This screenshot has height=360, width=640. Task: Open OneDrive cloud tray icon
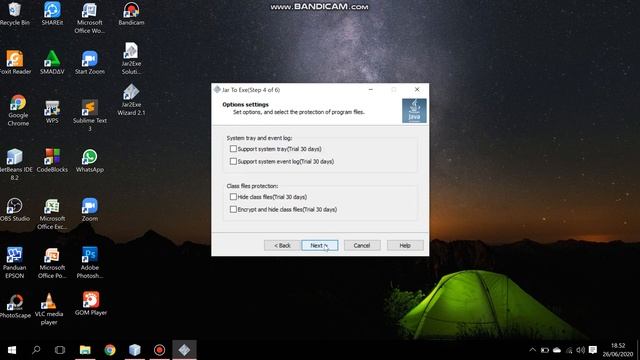coord(557,350)
